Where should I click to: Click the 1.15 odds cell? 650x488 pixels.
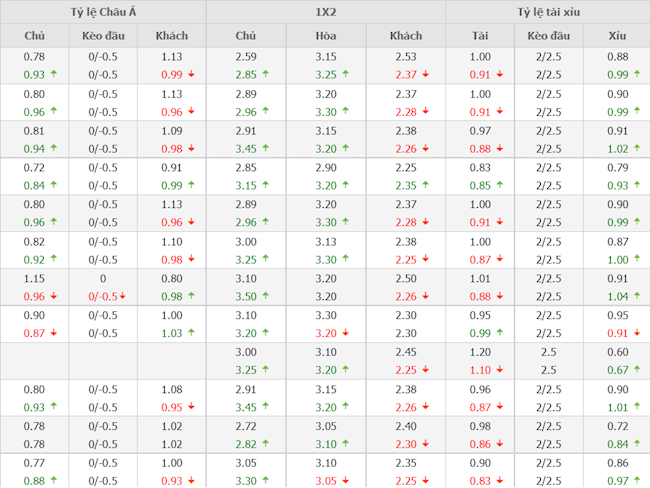pyautogui.click(x=33, y=278)
